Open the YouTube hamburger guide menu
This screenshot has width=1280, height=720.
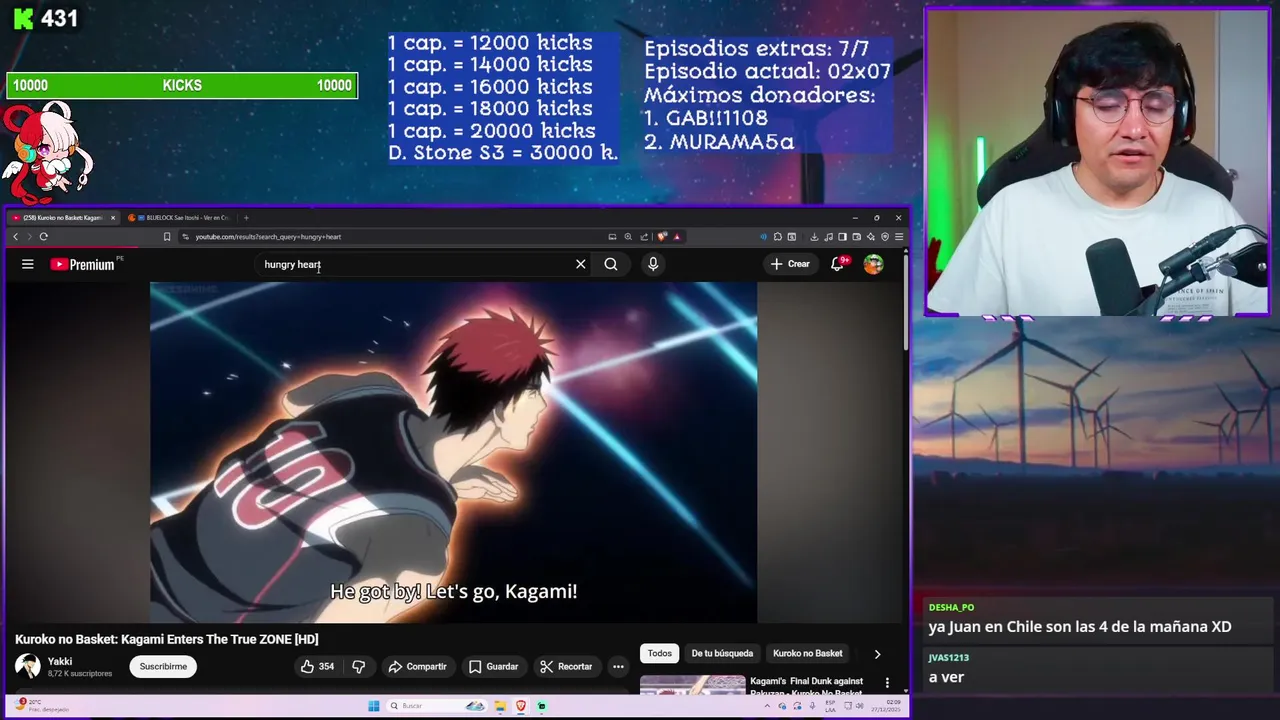pyautogui.click(x=28, y=264)
